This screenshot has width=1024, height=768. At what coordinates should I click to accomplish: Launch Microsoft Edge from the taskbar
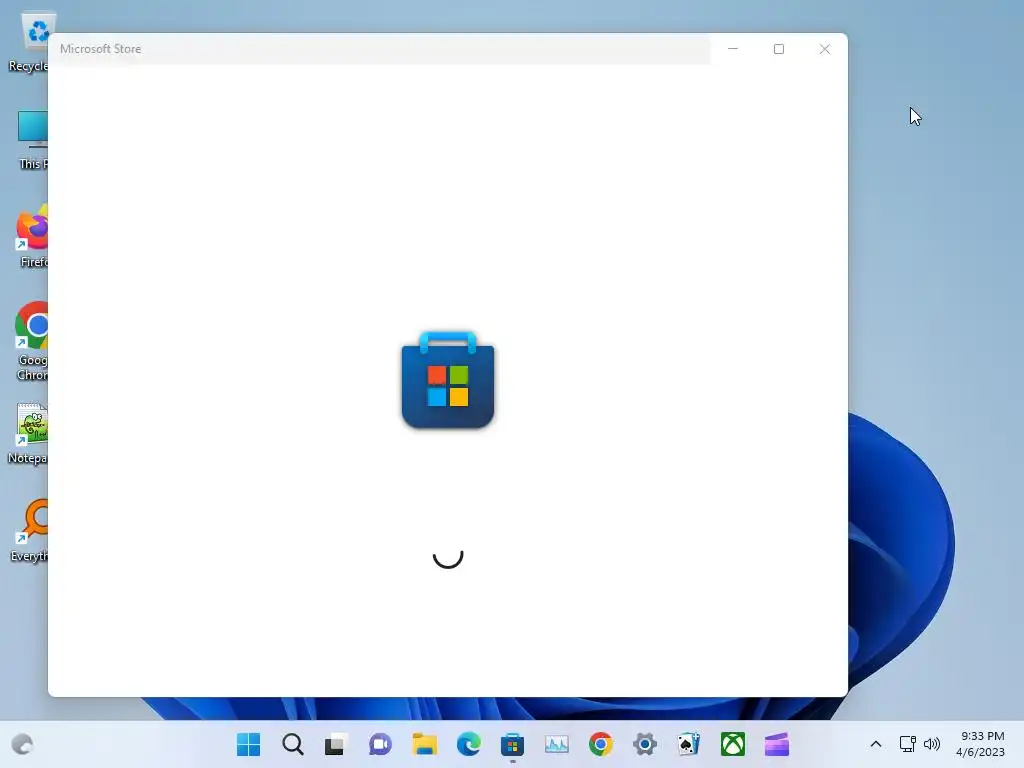[x=468, y=744]
